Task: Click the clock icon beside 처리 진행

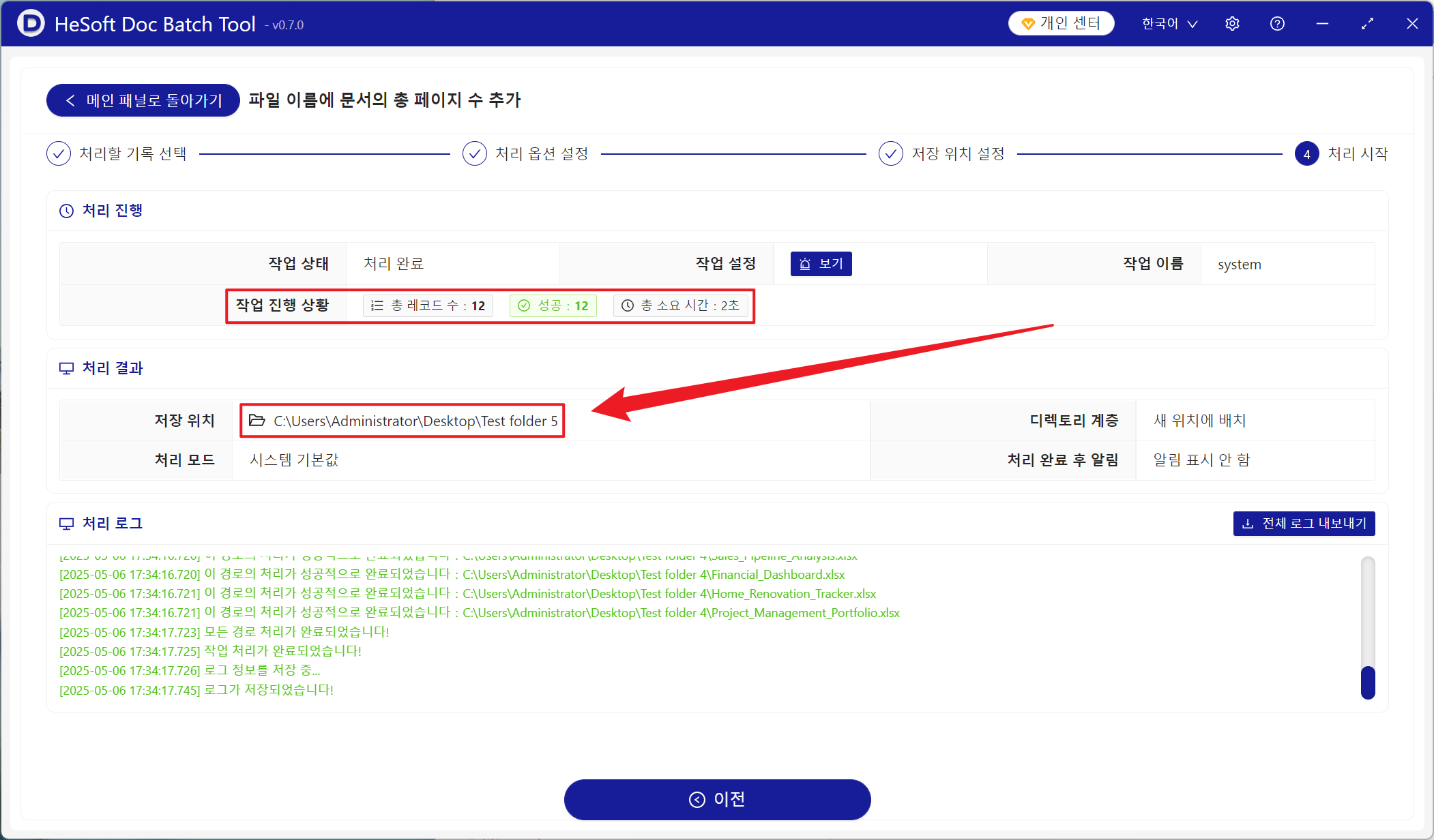Action: (x=66, y=211)
